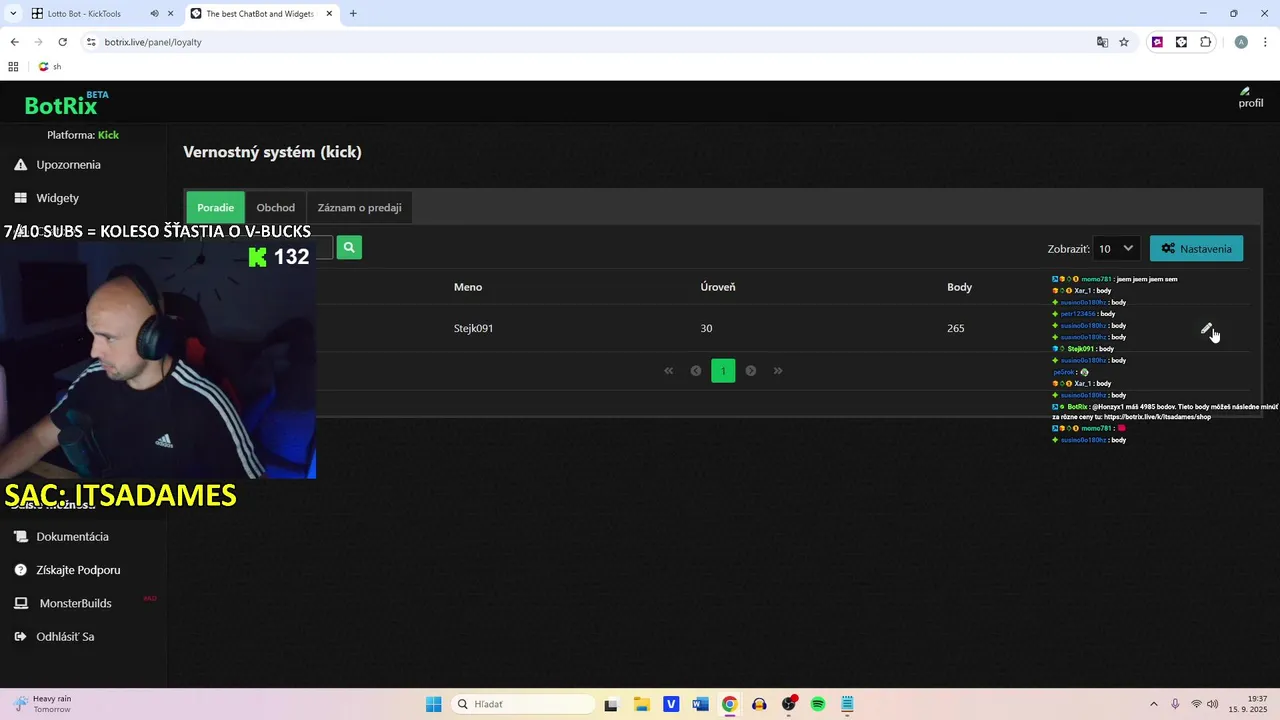Click the Body column header
The width and height of the screenshot is (1280, 720).
(959, 287)
